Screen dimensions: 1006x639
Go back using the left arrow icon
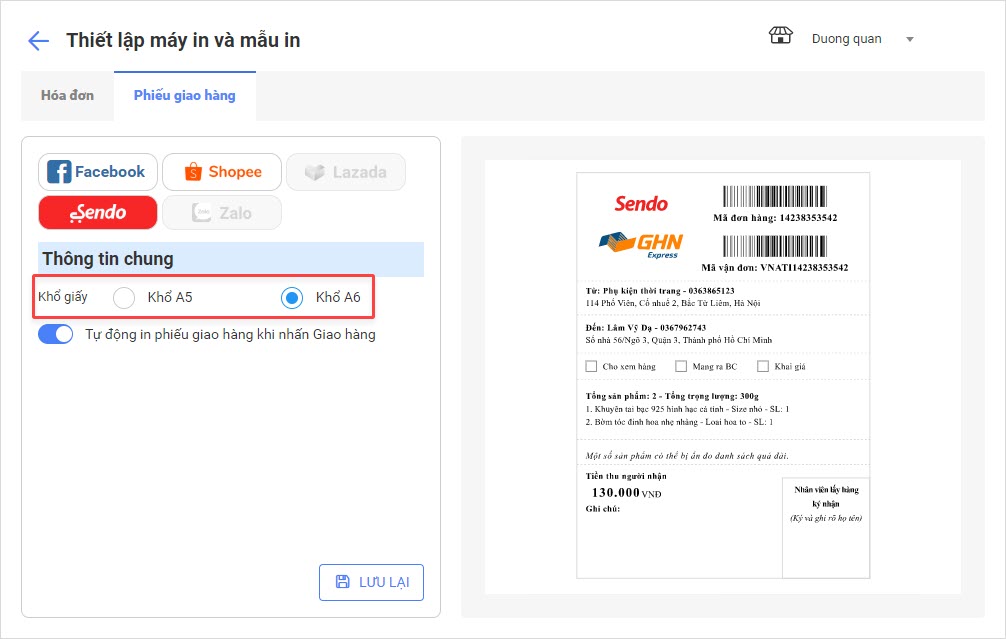pos(39,40)
